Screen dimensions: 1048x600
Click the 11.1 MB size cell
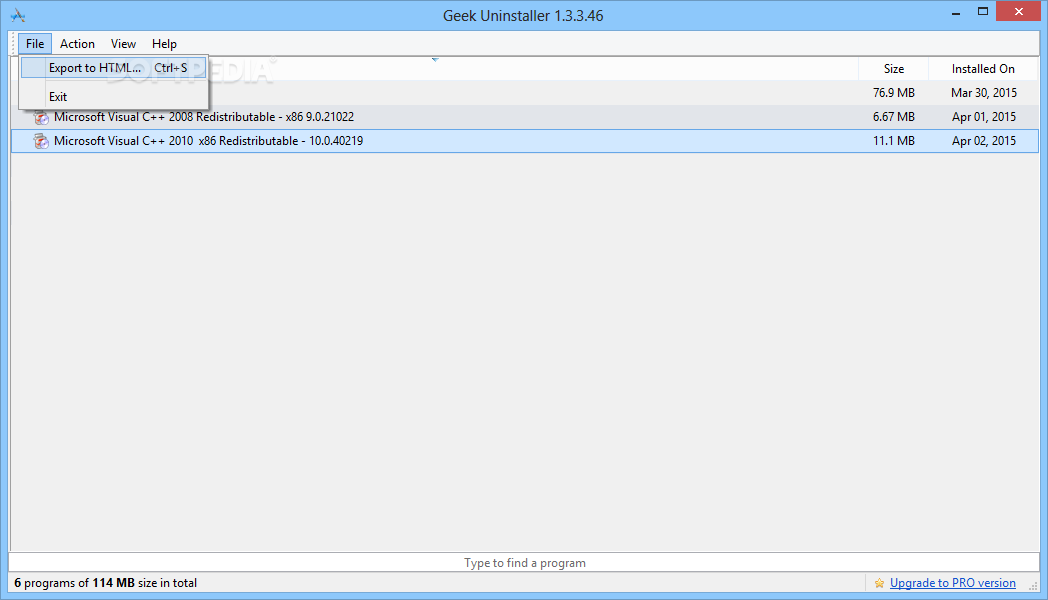(894, 141)
